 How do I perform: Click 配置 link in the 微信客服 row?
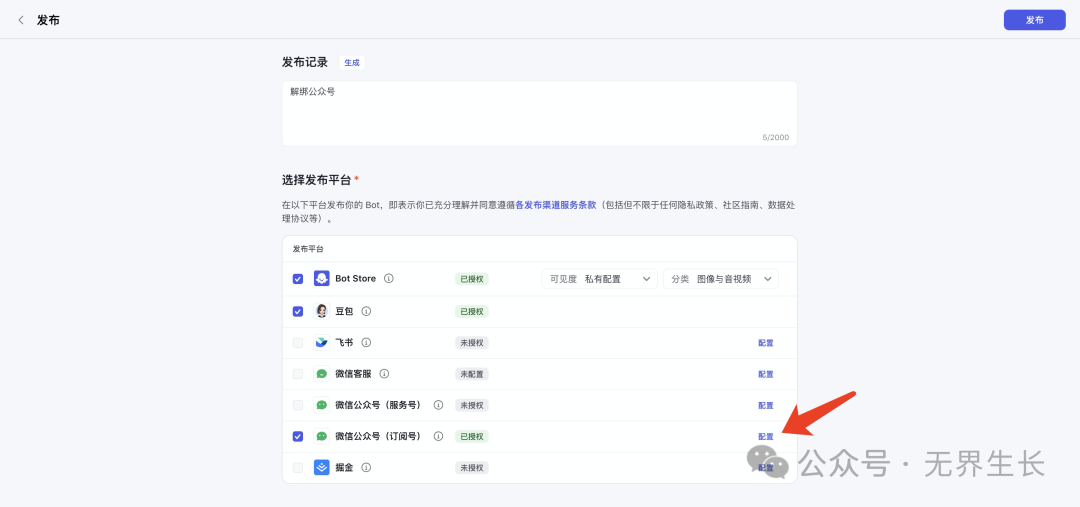(766, 374)
